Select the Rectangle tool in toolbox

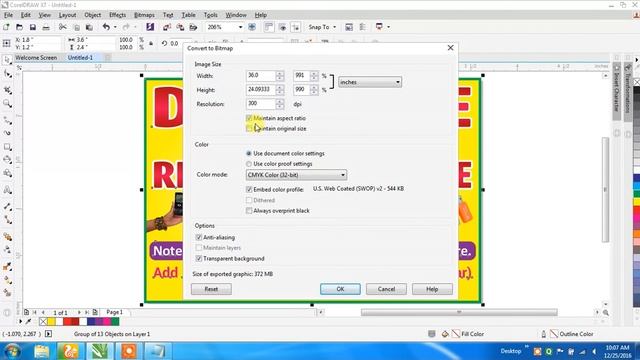point(7,147)
